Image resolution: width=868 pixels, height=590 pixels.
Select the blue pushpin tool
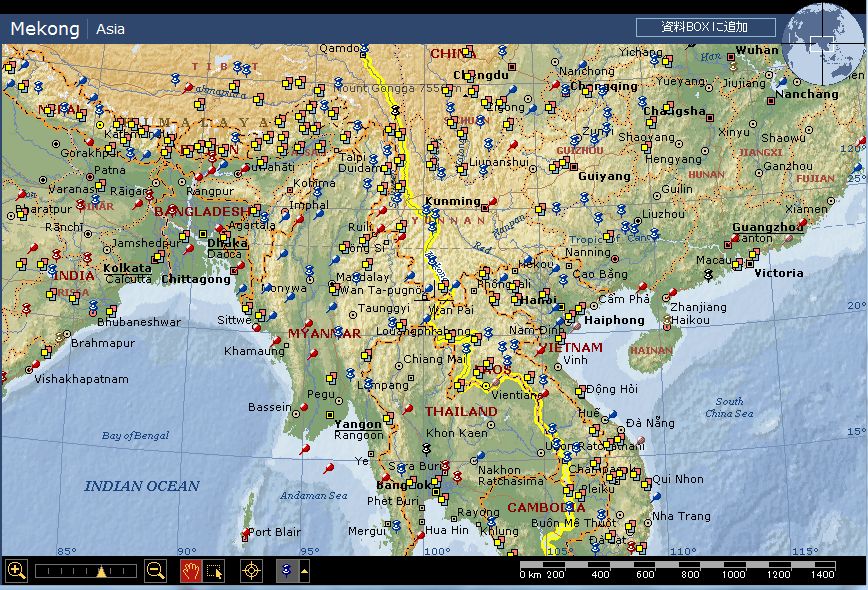287,571
